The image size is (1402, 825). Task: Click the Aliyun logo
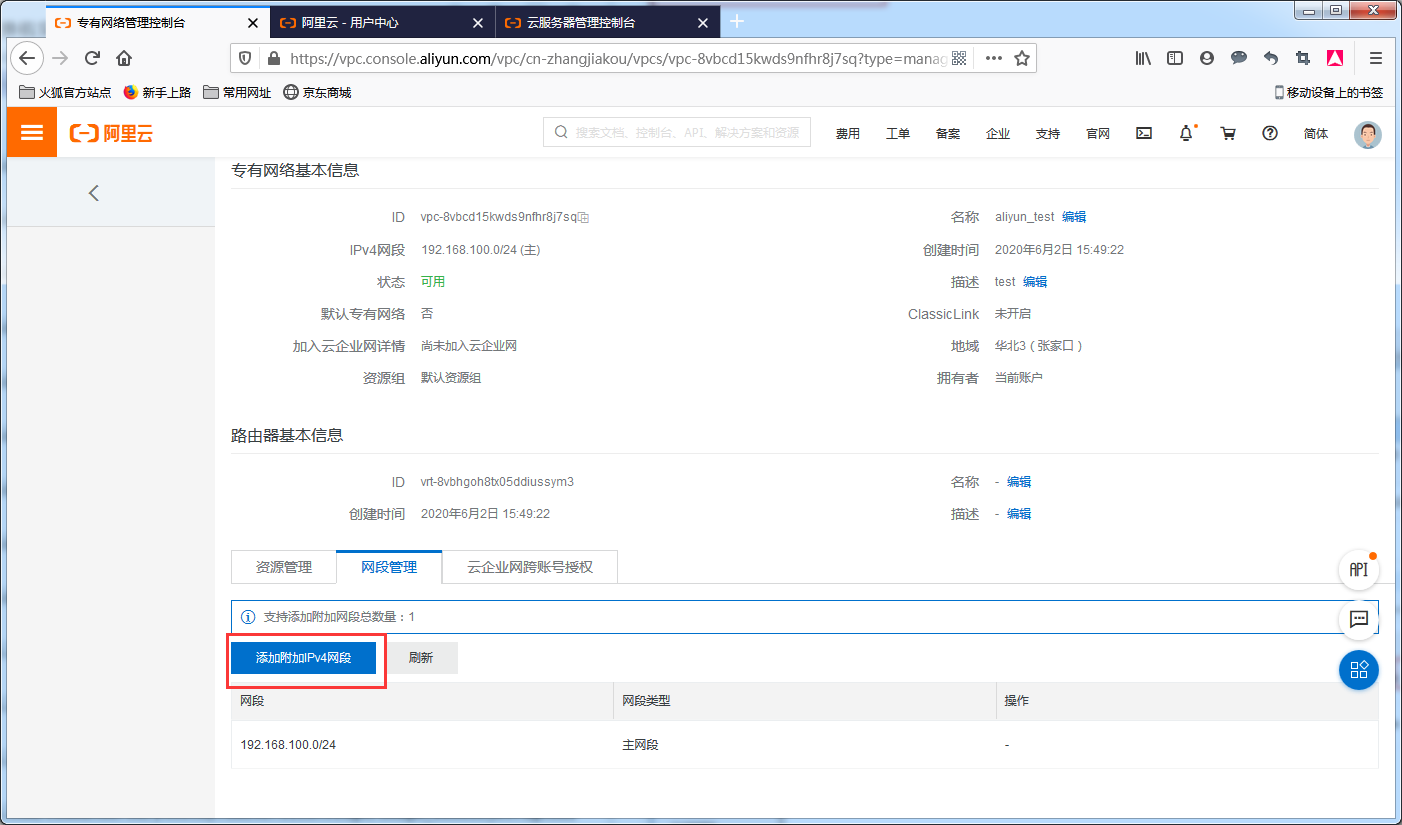[x=110, y=131]
